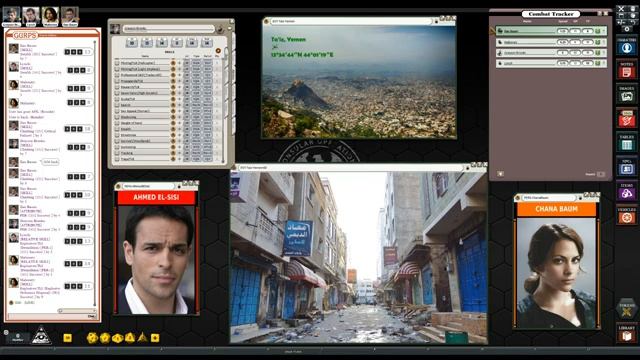Click the character sheet name field

[169, 29]
